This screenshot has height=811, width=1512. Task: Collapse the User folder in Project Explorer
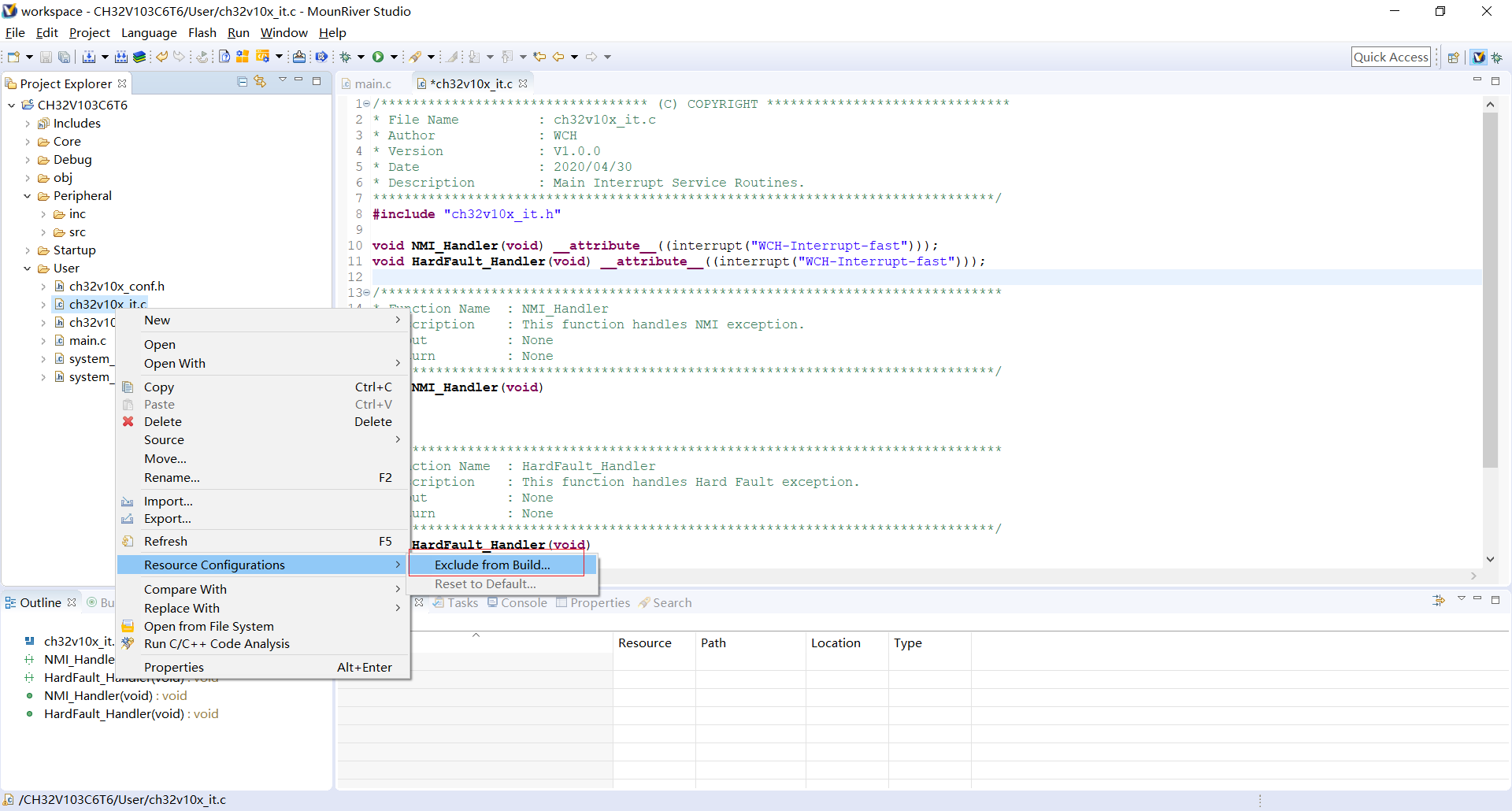pos(27,268)
